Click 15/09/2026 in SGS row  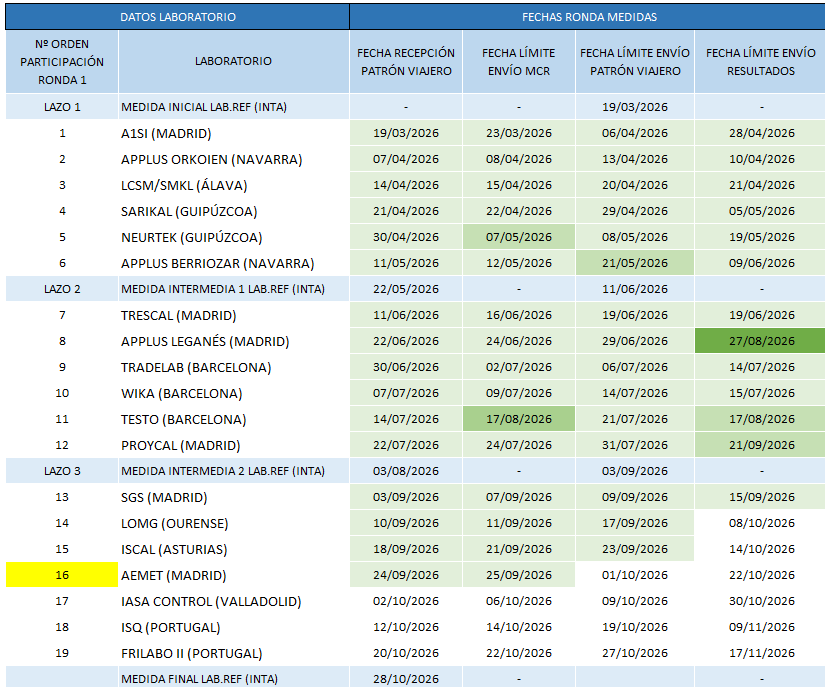pyautogui.click(x=760, y=497)
